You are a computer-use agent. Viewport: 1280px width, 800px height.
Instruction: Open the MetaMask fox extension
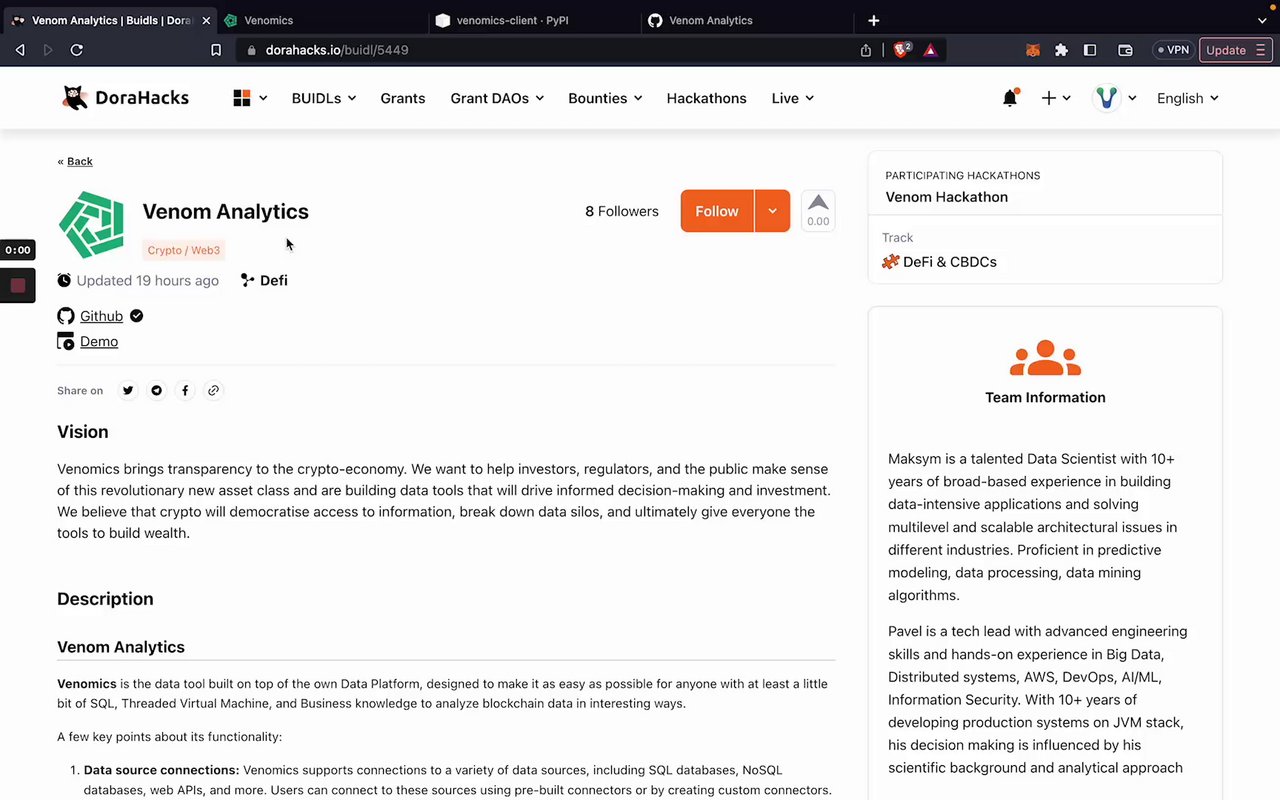1033,50
